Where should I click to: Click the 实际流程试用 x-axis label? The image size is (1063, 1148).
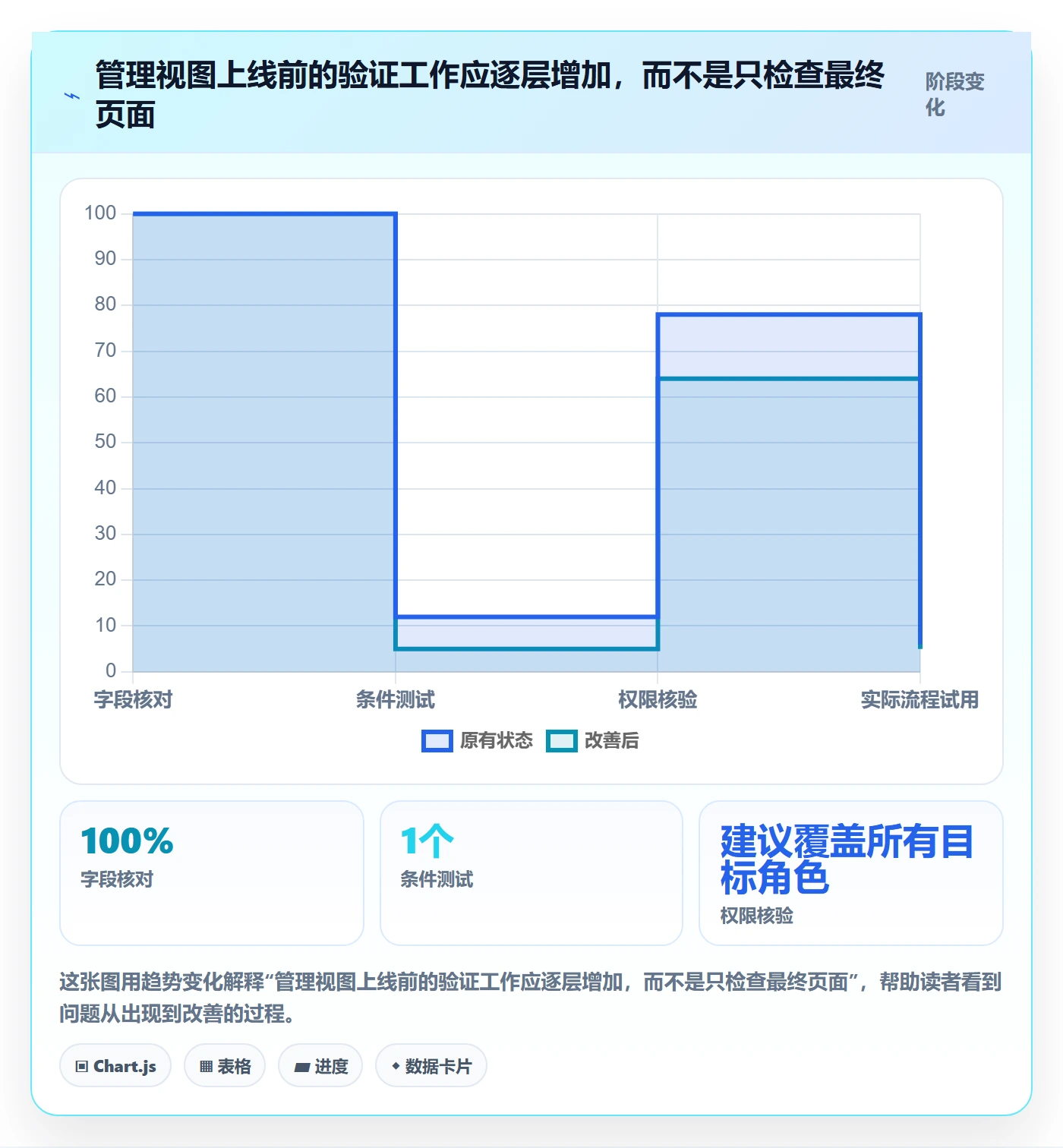919,699
